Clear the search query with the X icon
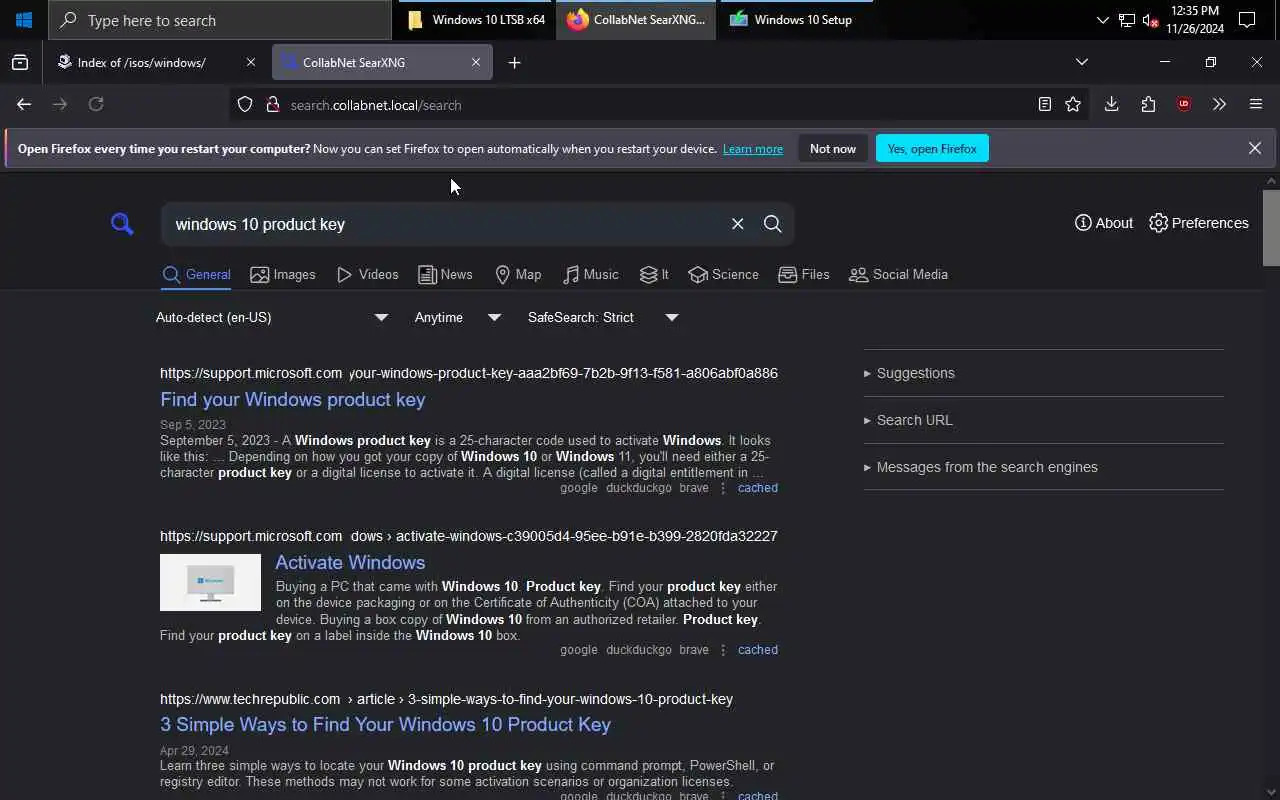Screen dimensions: 1280x800 [737, 224]
